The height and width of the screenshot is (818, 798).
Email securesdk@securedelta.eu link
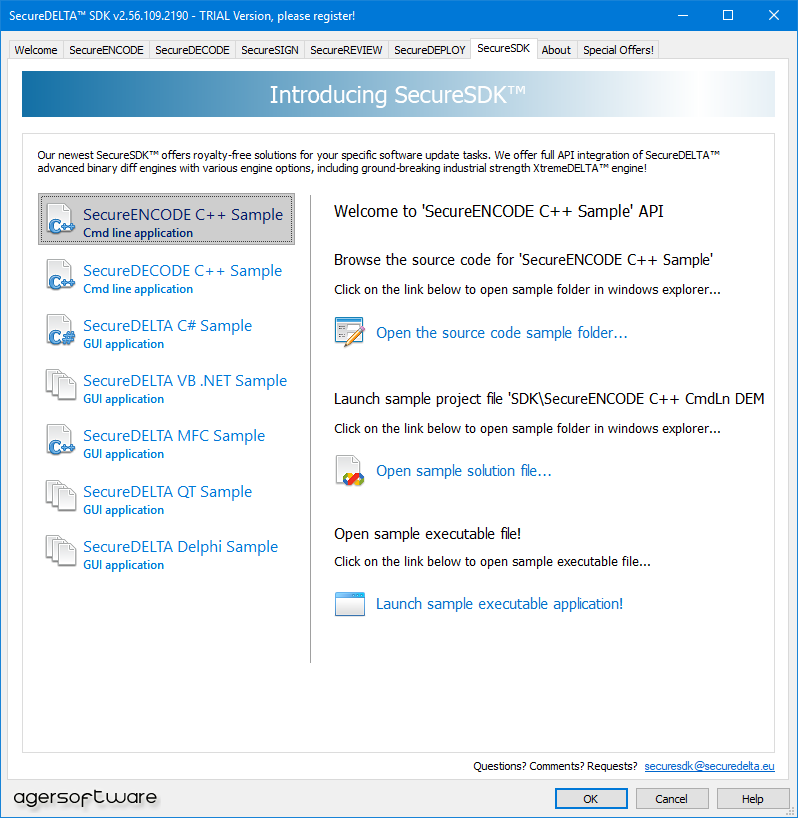(x=709, y=766)
